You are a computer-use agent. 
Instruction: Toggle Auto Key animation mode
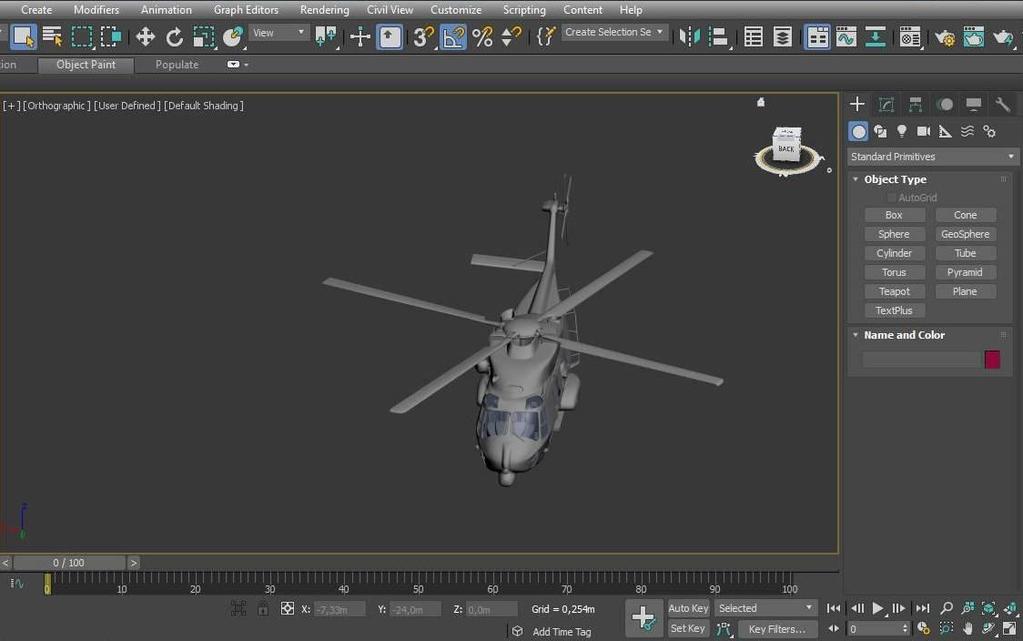(688, 608)
